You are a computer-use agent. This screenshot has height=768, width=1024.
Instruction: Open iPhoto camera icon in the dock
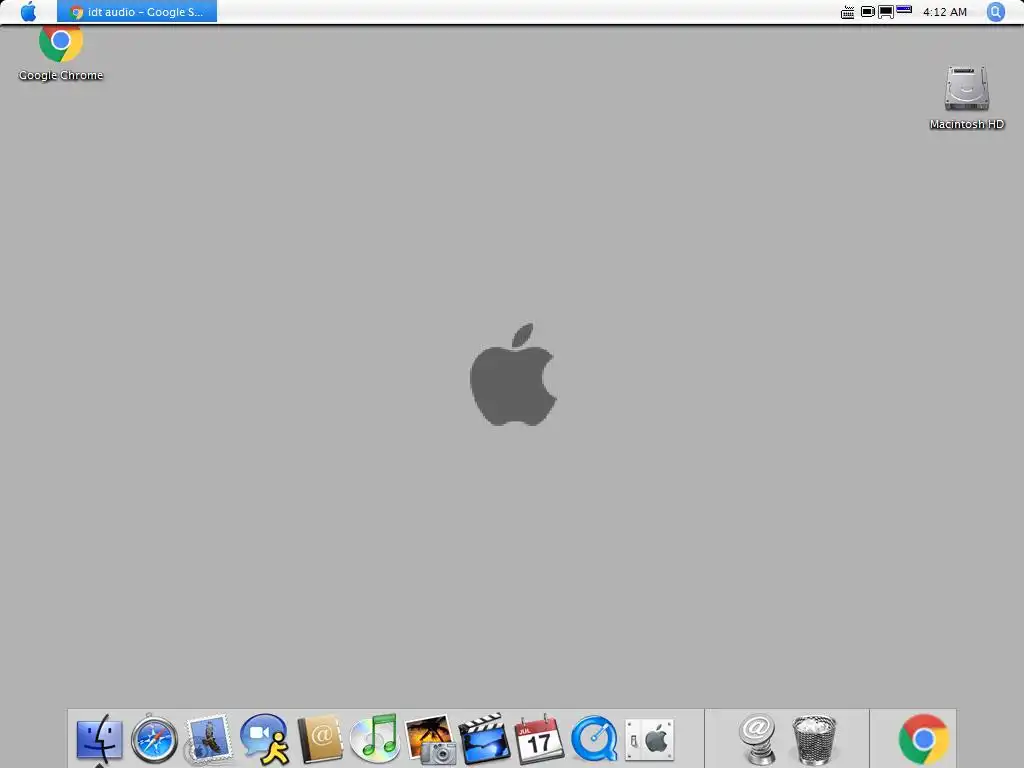tap(430, 739)
